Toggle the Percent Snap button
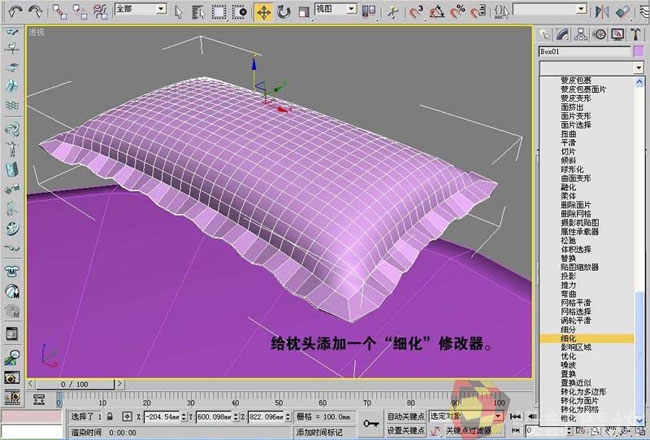 point(458,12)
